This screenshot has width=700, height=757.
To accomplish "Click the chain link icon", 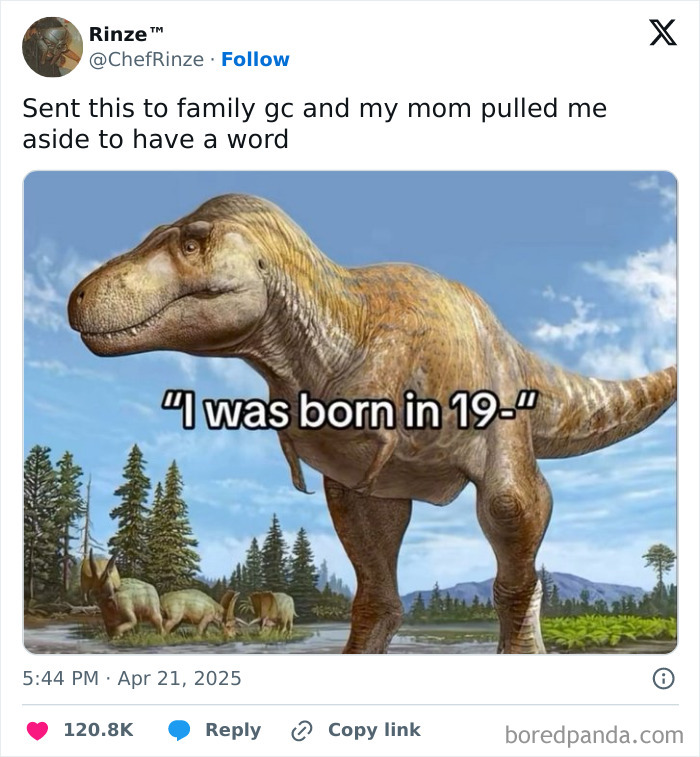I will pyautogui.click(x=302, y=731).
